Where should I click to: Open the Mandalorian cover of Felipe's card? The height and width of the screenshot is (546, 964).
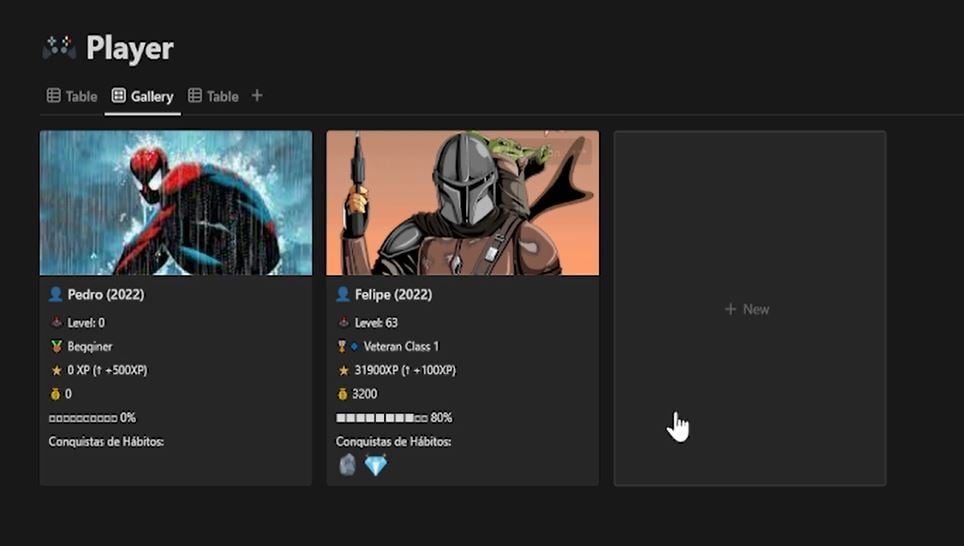click(462, 203)
